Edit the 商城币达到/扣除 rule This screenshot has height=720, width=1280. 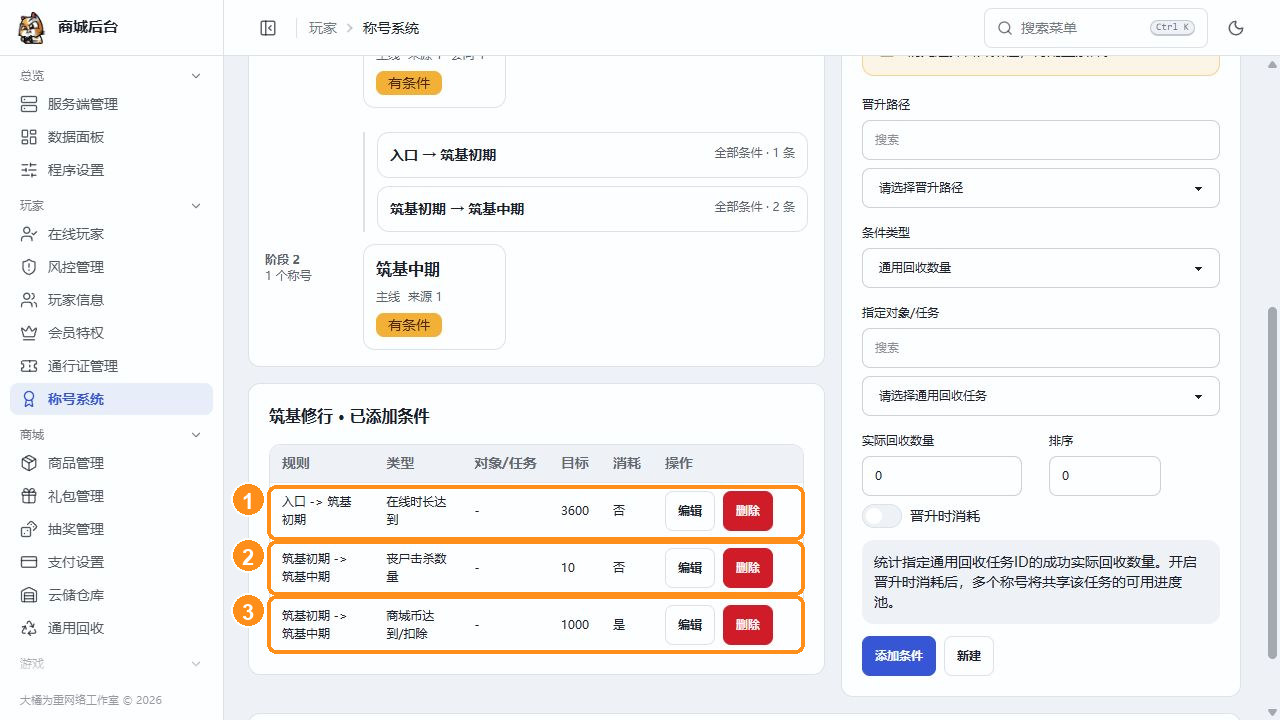pos(690,625)
